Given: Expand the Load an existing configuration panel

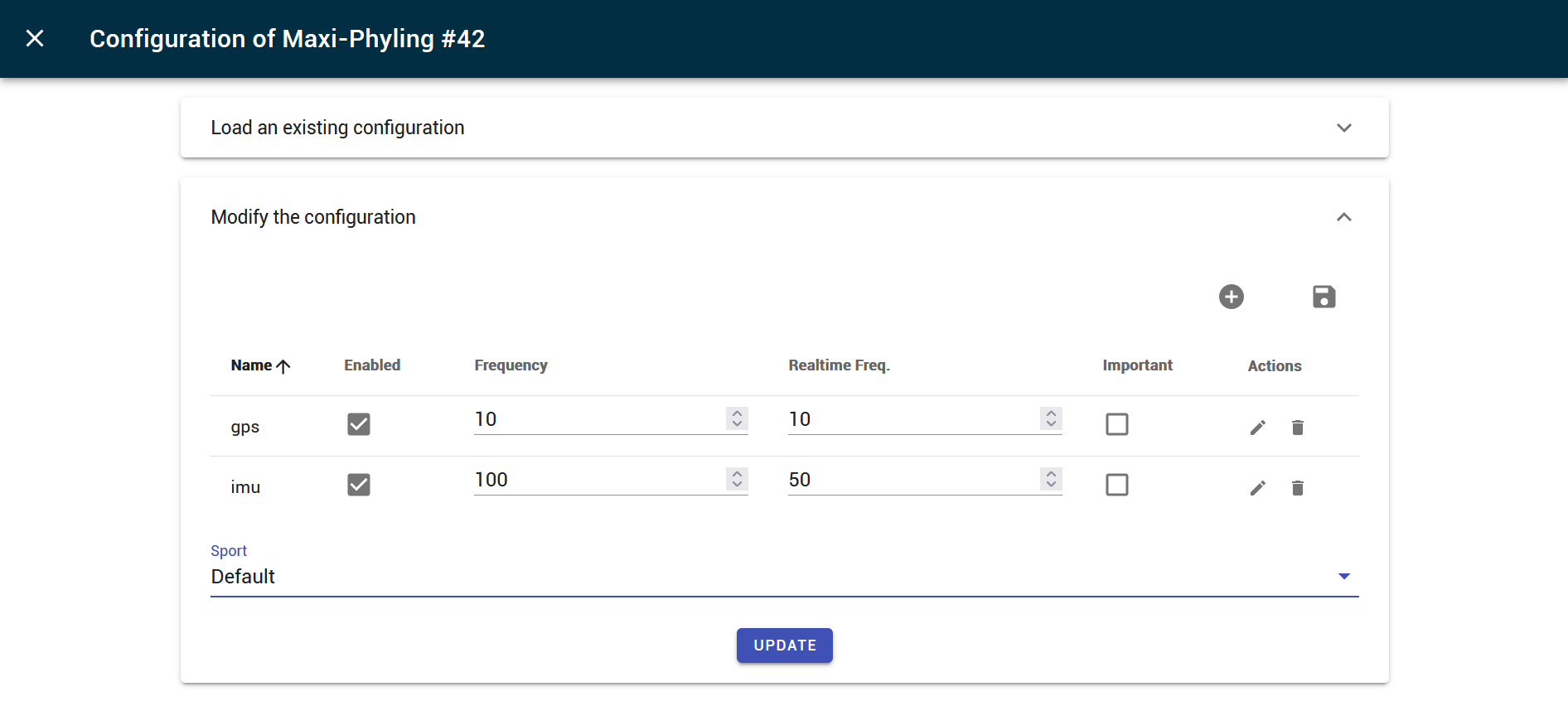Looking at the screenshot, I should click(784, 128).
